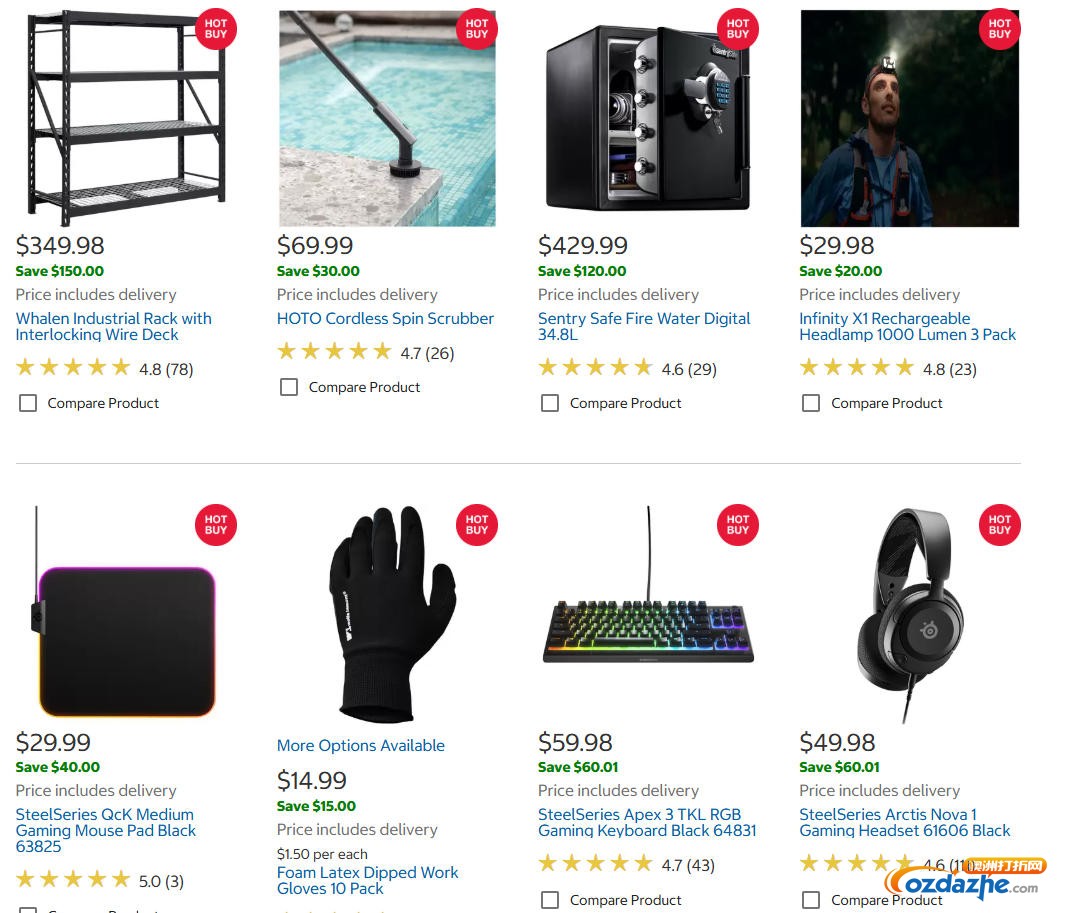
Task: Open Whalen Industrial Rack product link
Action: point(113,326)
